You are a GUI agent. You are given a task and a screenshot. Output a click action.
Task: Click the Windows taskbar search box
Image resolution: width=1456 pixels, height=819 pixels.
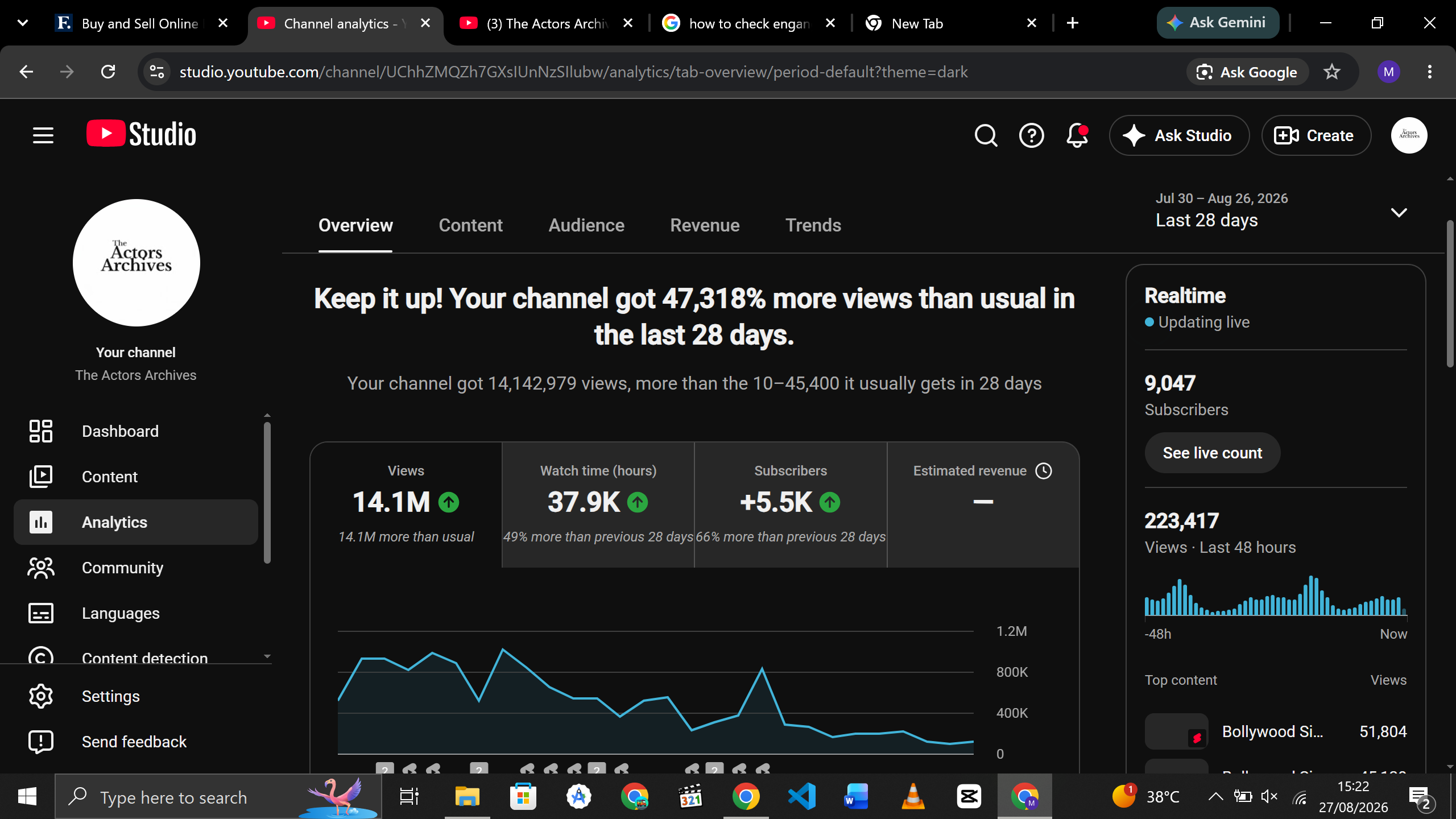[x=218, y=796]
